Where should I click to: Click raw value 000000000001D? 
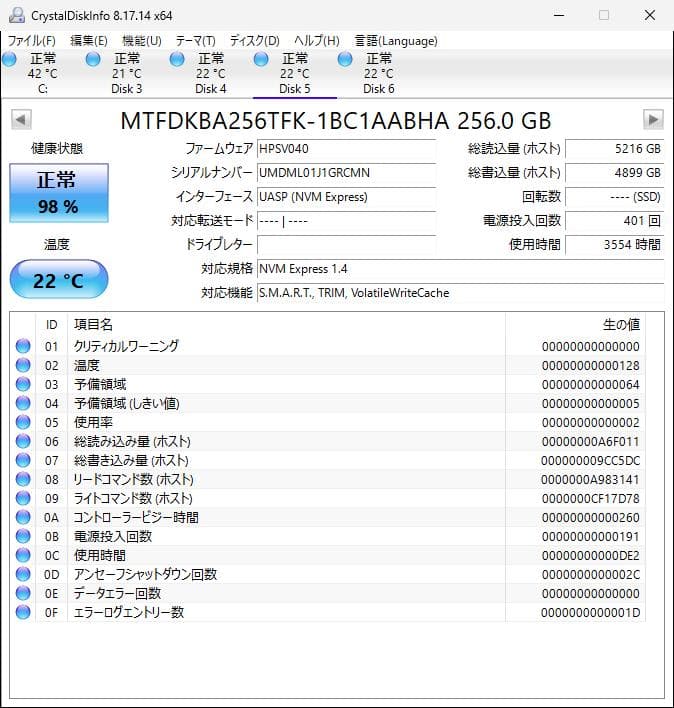[x=590, y=613]
